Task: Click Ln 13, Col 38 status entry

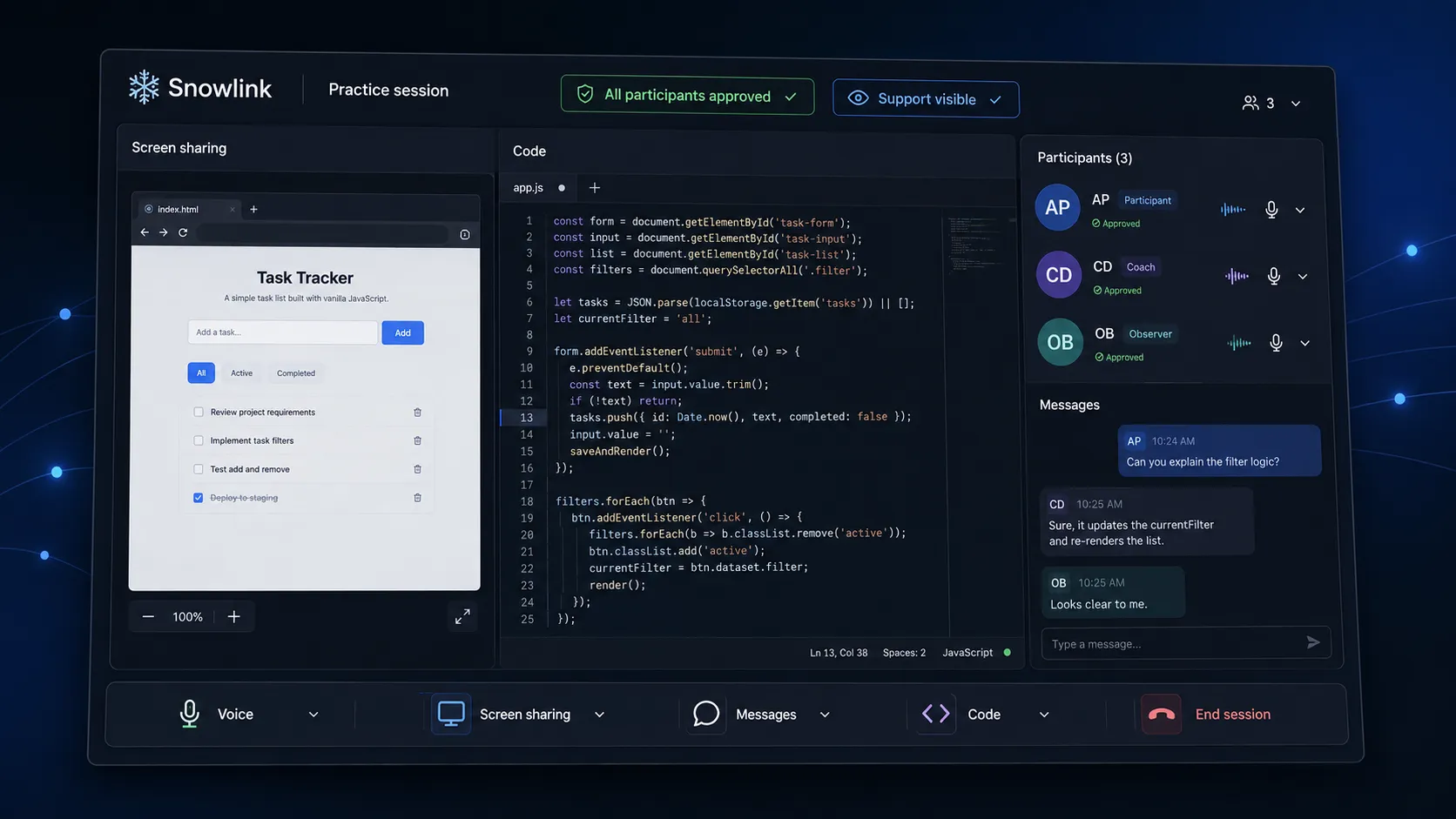Action: [839, 652]
